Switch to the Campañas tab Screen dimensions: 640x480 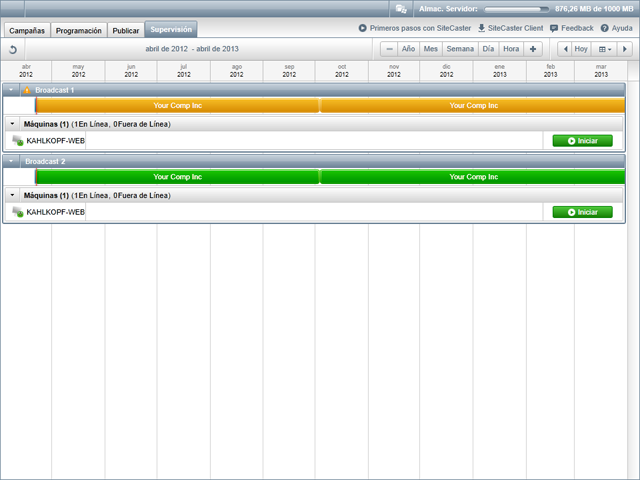pos(26,30)
